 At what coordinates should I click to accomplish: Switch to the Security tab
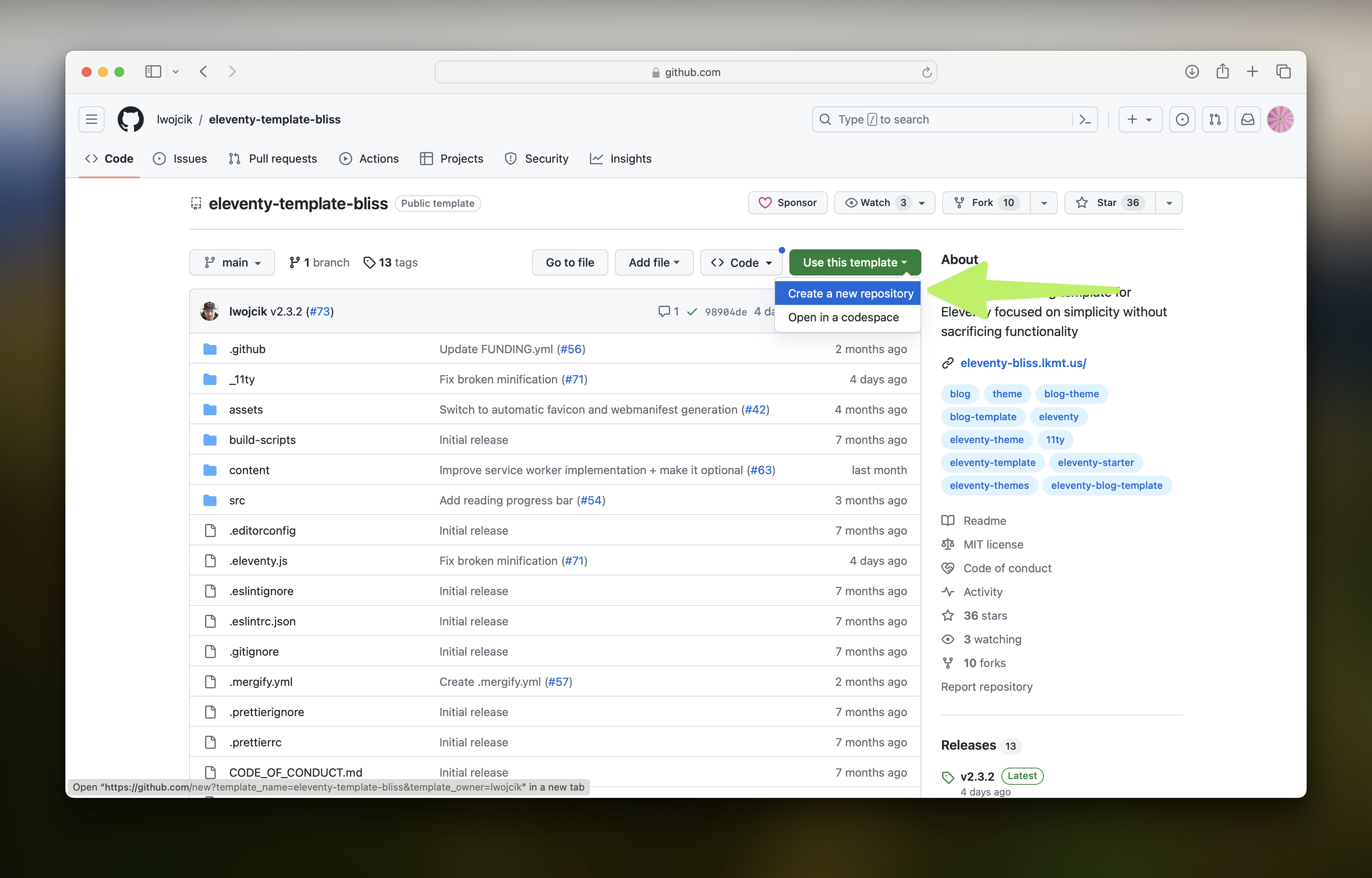point(537,159)
